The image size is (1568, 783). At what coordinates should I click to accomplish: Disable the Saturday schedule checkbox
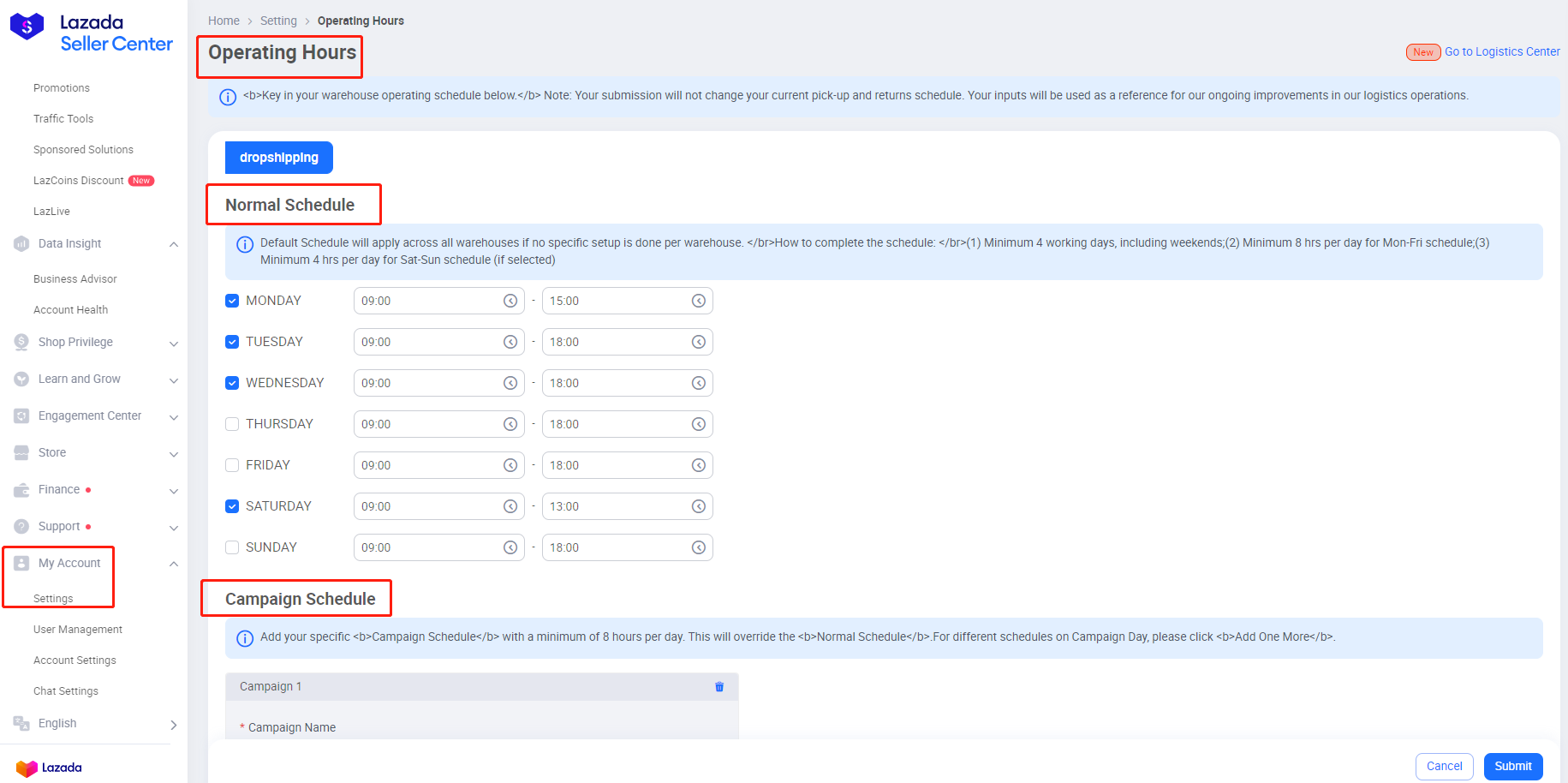231,505
